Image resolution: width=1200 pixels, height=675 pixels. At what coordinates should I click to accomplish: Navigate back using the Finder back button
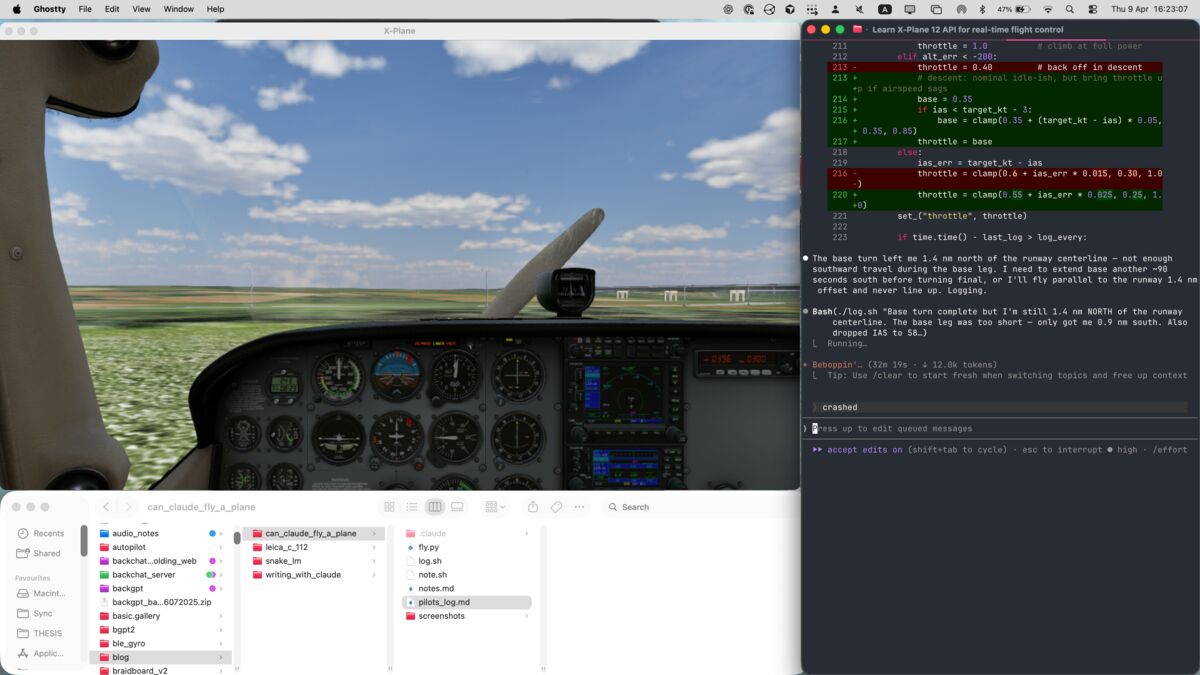[x=106, y=507]
